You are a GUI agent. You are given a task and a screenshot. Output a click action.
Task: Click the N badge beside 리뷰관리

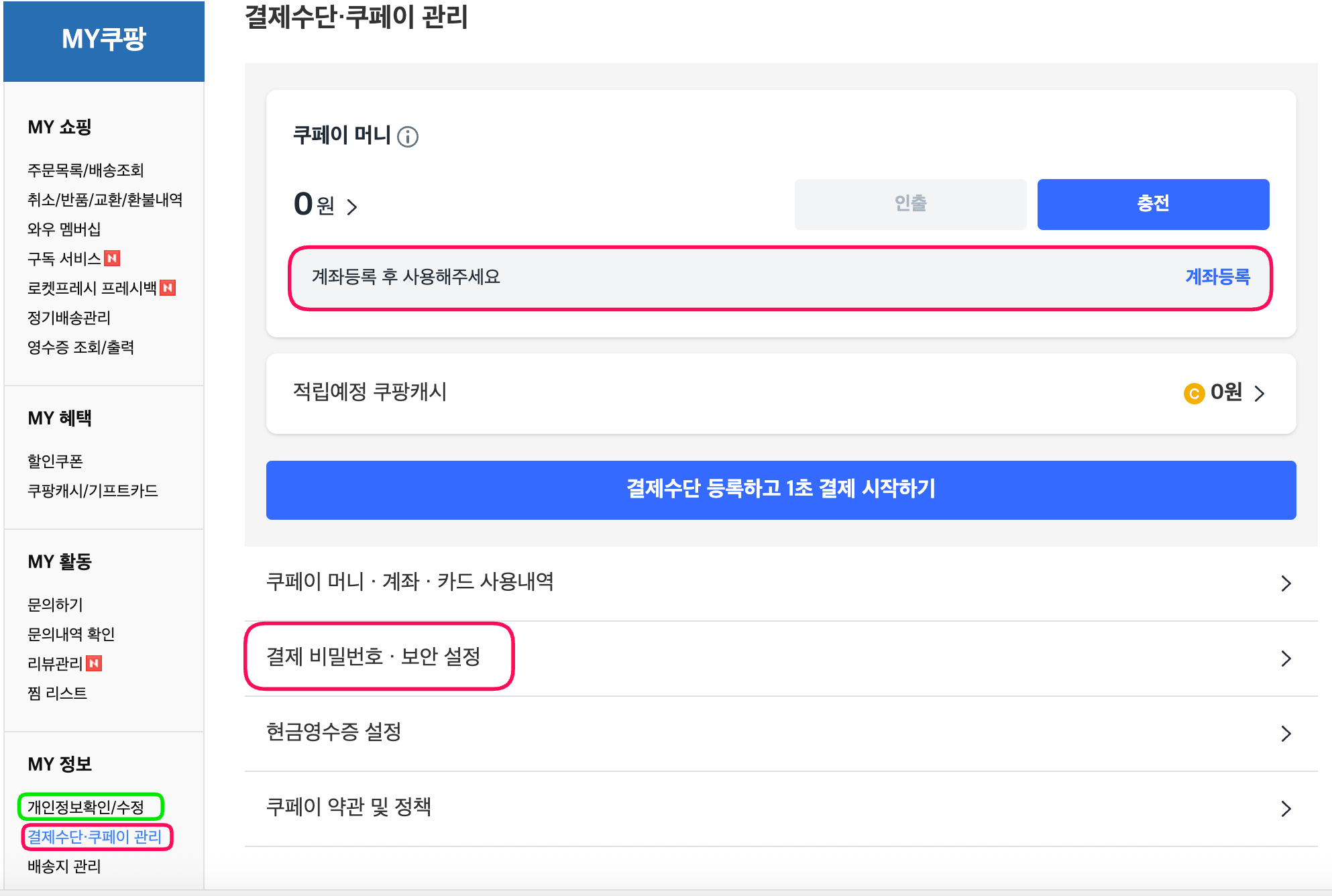pos(95,663)
